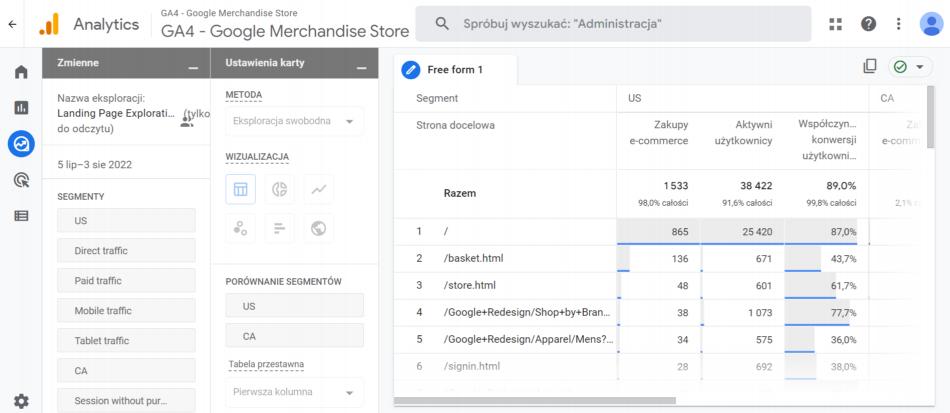Image resolution: width=950 pixels, height=413 pixels.
Task: Open Reports bar chart icon in sidebar
Action: click(21, 108)
